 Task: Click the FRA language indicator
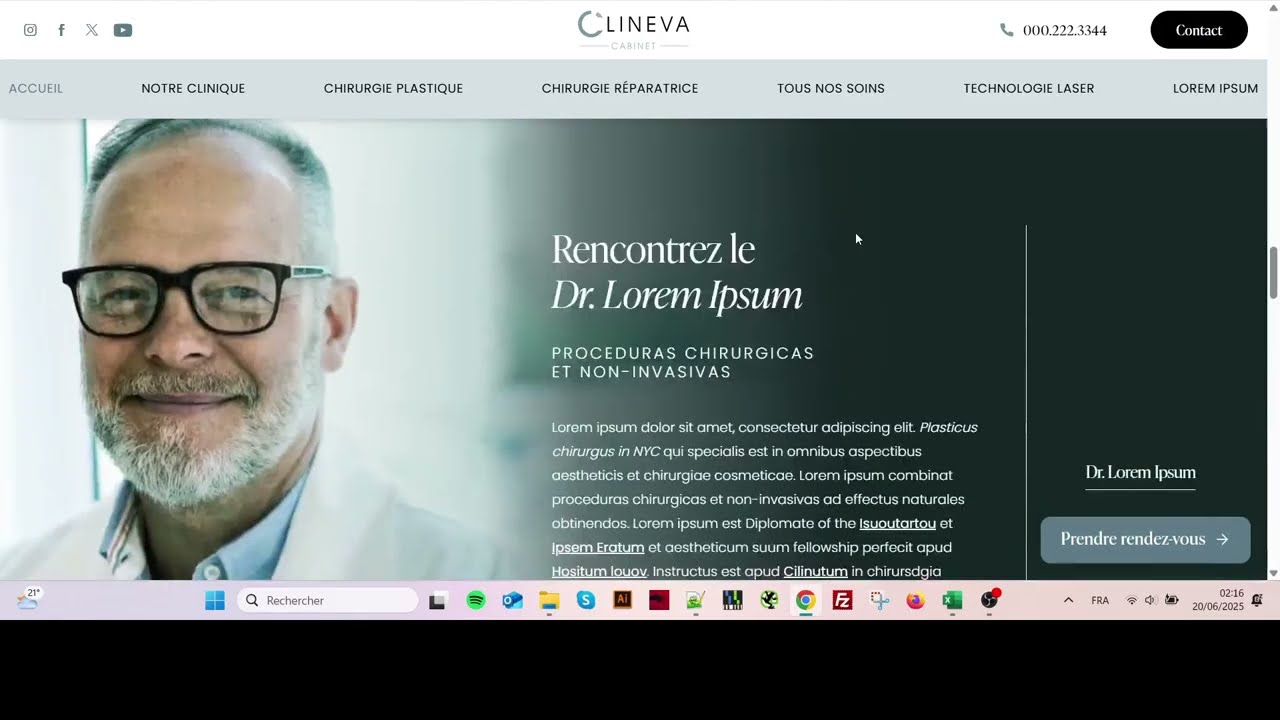point(1100,600)
